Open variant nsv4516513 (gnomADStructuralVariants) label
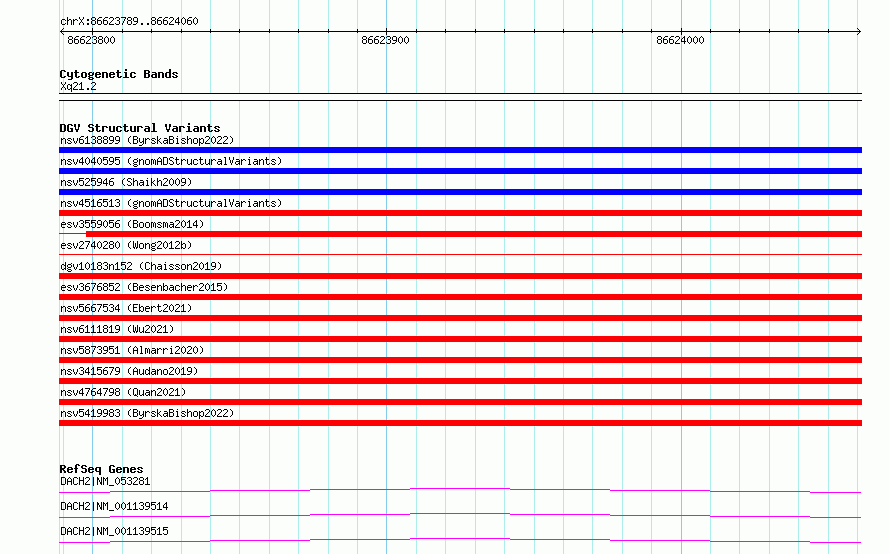The height and width of the screenshot is (554, 890). [171, 203]
